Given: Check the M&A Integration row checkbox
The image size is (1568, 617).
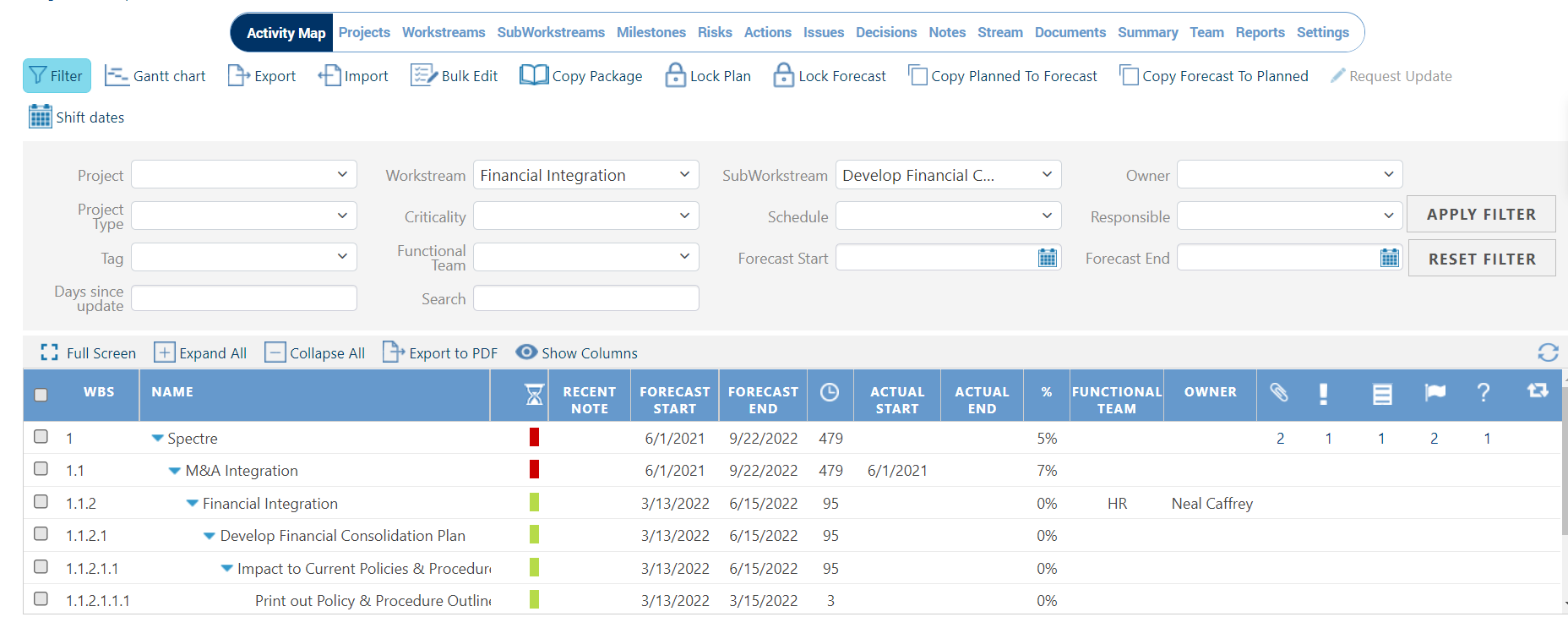Looking at the screenshot, I should click(41, 468).
